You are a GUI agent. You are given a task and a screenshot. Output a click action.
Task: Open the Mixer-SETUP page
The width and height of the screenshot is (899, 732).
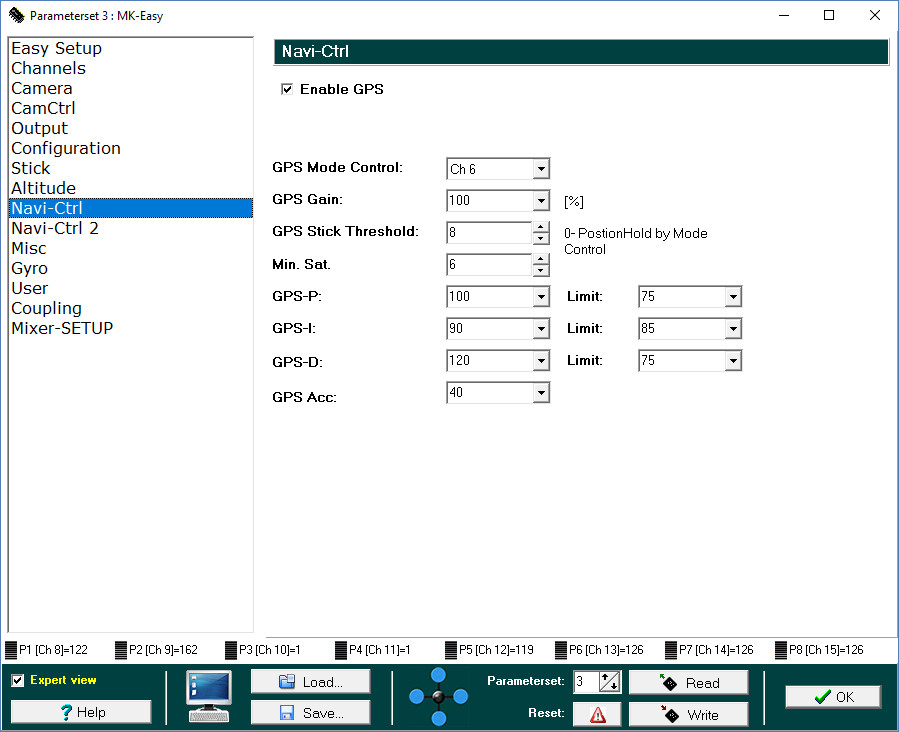click(62, 328)
